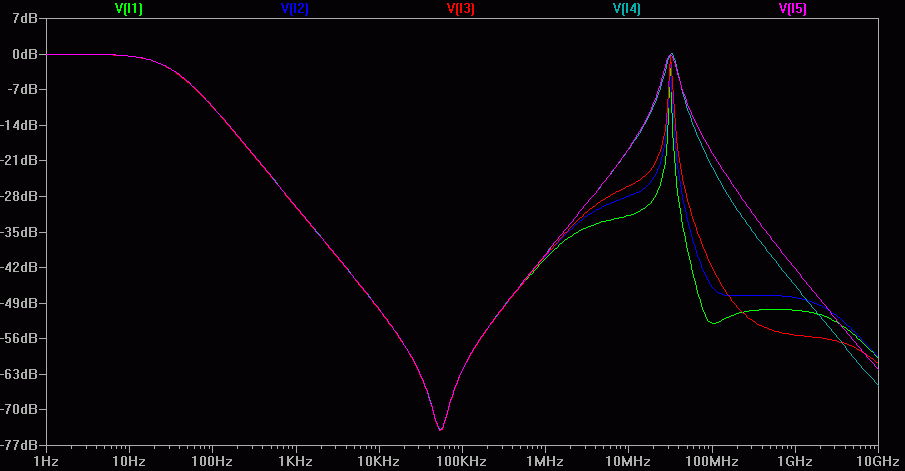Screen dimensions: 905x471
Task: Click the -35dB vertical axis label
Action: click(x=19, y=232)
